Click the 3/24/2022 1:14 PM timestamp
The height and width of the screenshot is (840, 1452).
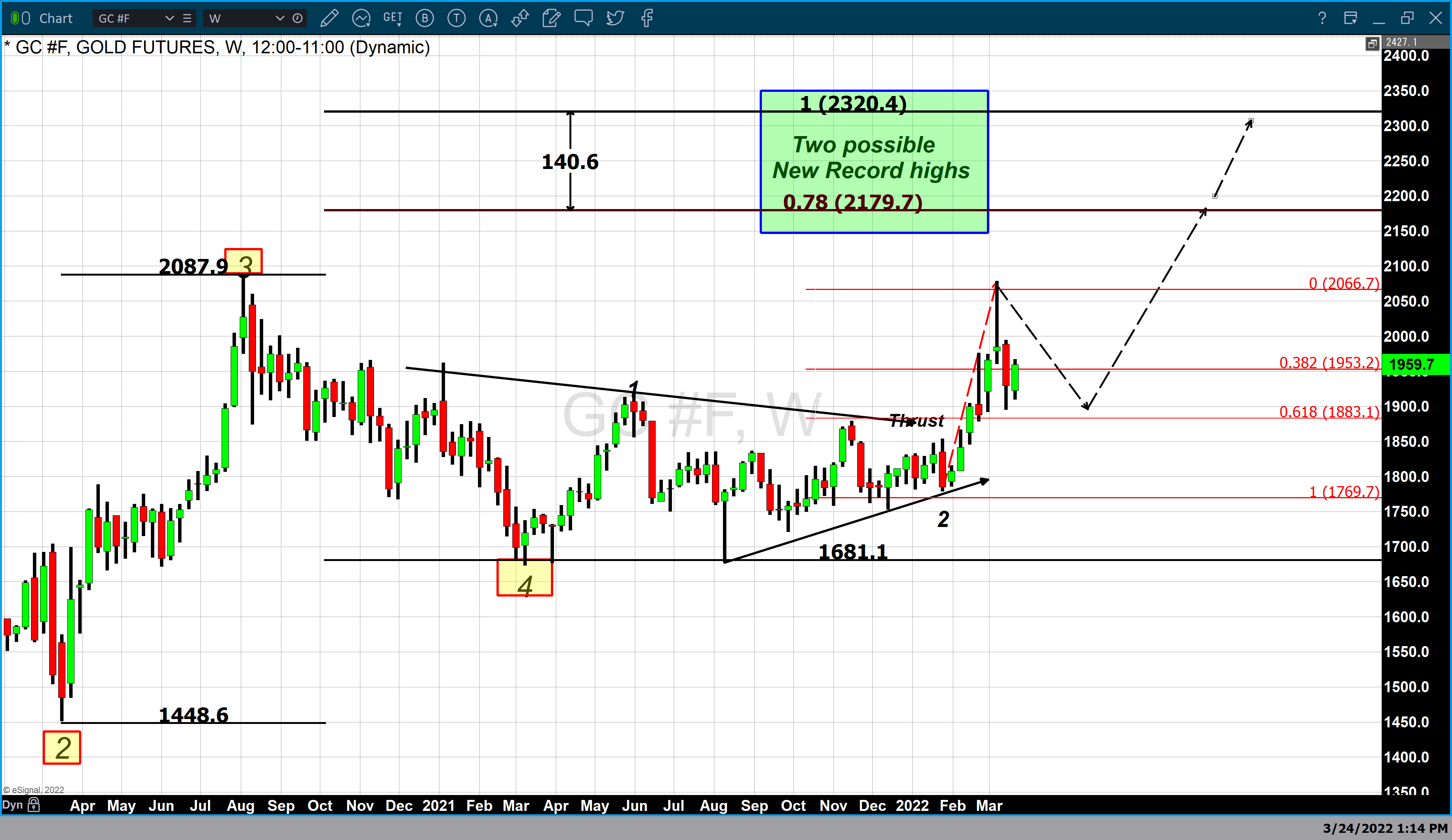coord(1385,829)
